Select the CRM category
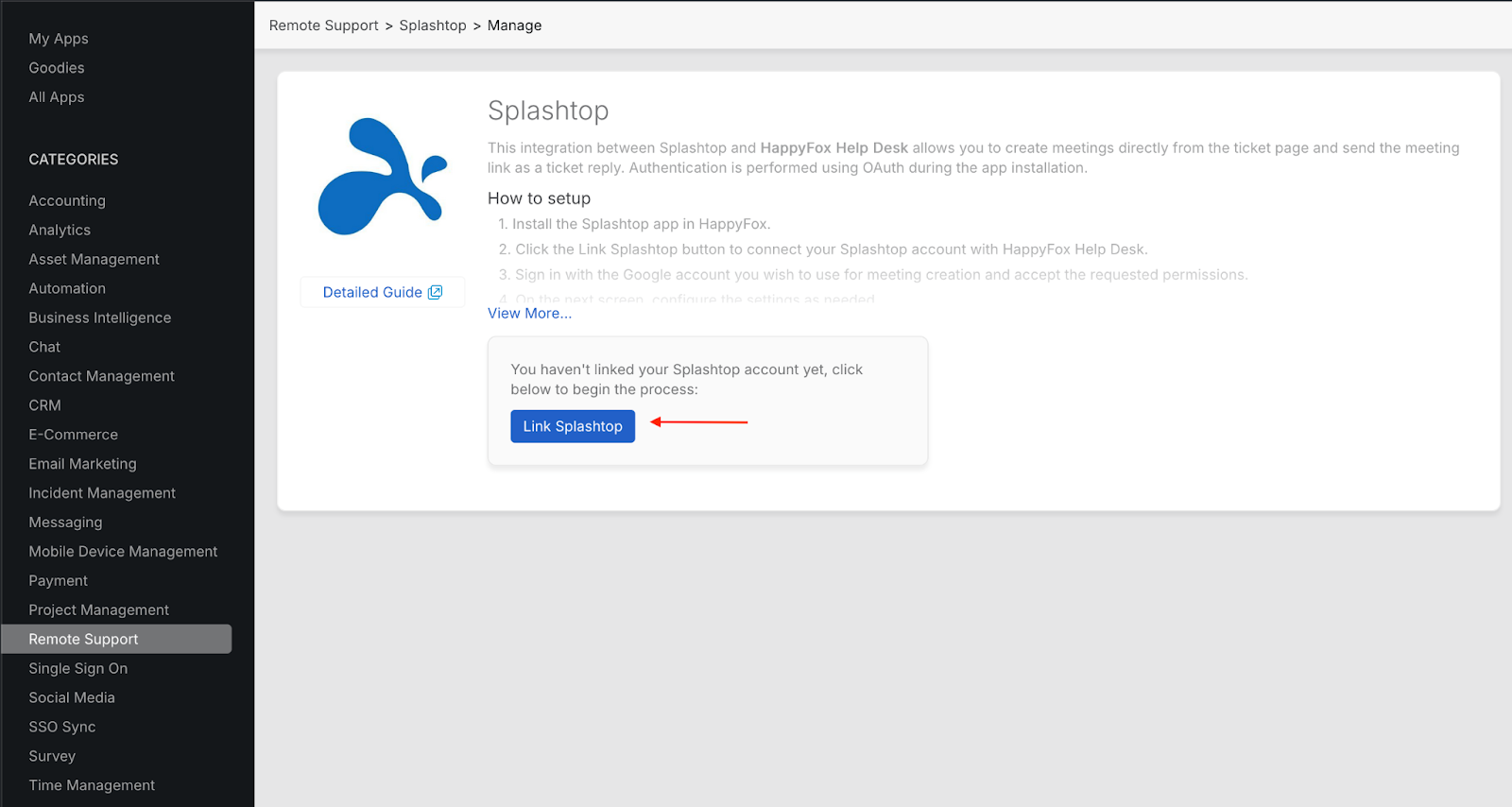 (x=44, y=405)
